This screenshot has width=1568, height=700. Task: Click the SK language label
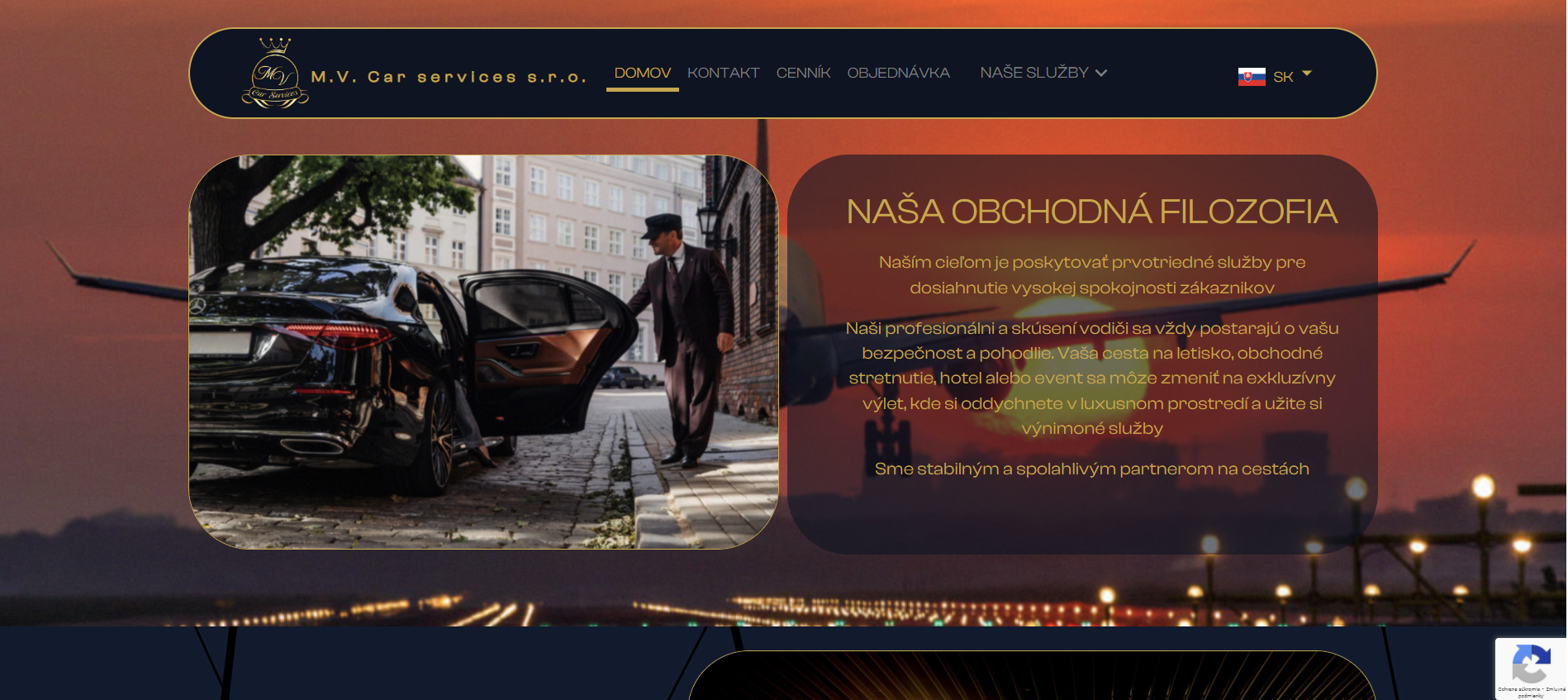click(x=1283, y=77)
